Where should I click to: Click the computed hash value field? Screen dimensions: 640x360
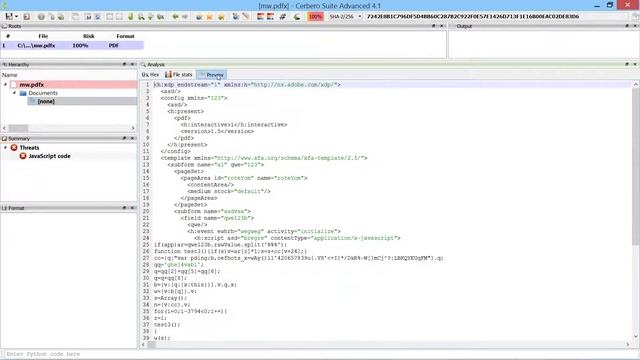(473, 17)
